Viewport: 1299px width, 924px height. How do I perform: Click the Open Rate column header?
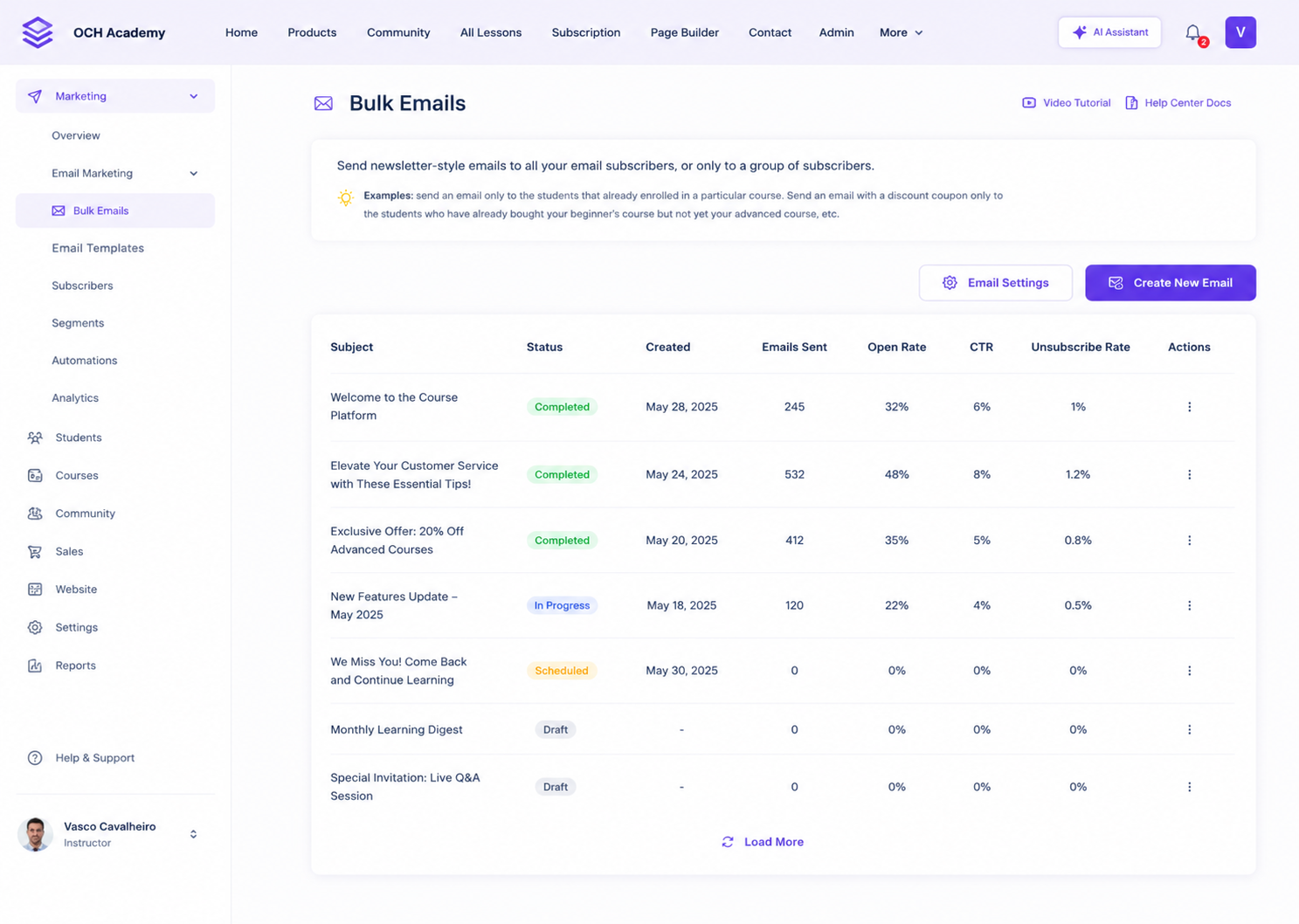click(897, 348)
